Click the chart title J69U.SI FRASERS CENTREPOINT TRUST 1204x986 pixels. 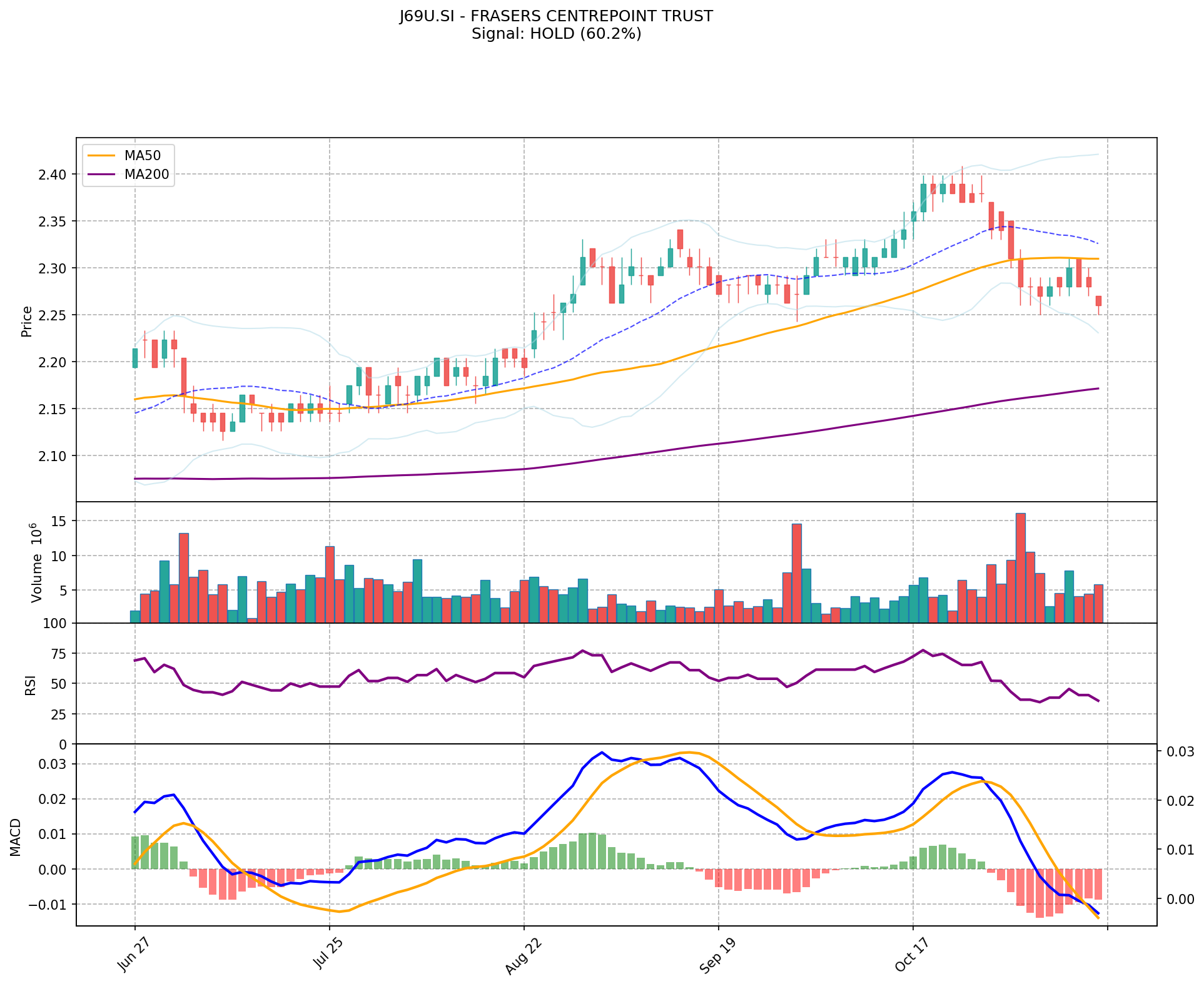[x=556, y=16]
